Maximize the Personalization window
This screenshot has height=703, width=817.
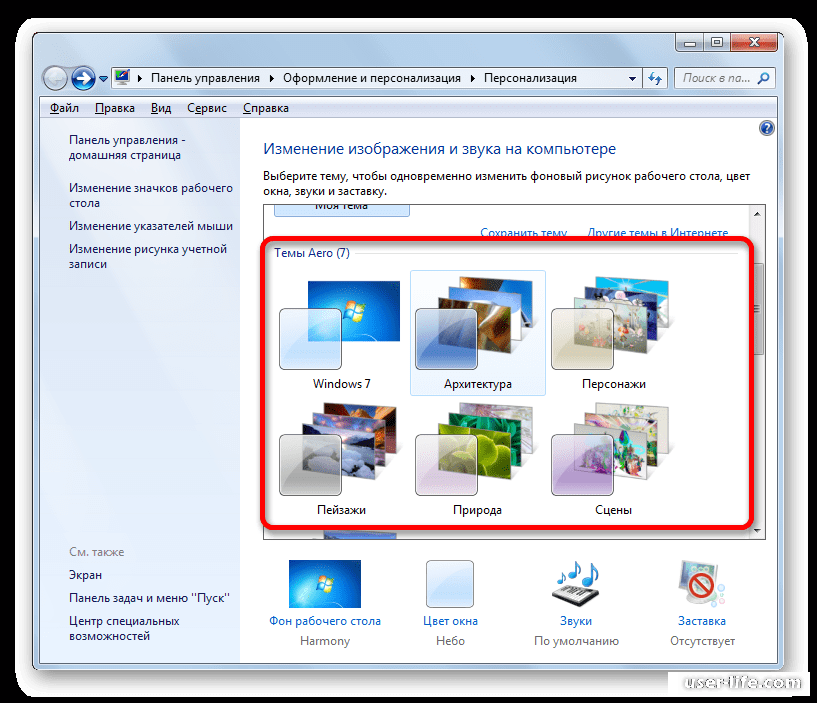point(717,43)
